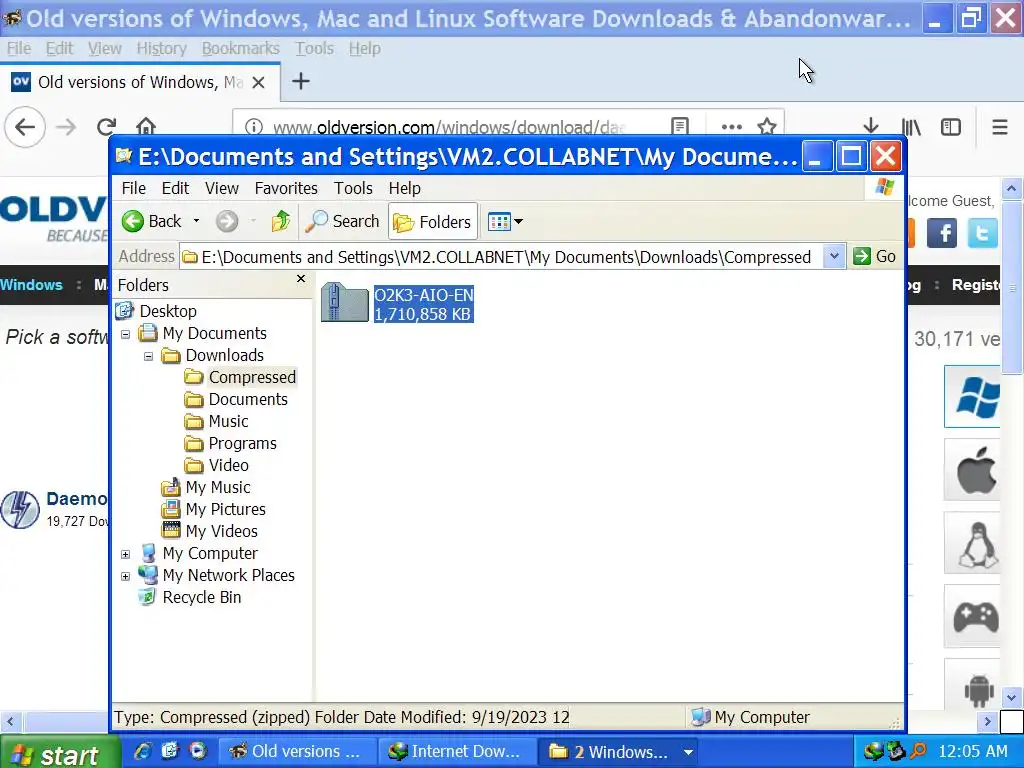The image size is (1024, 768).
Task: Select the Windows platform tile on webpage
Action: tap(972, 396)
